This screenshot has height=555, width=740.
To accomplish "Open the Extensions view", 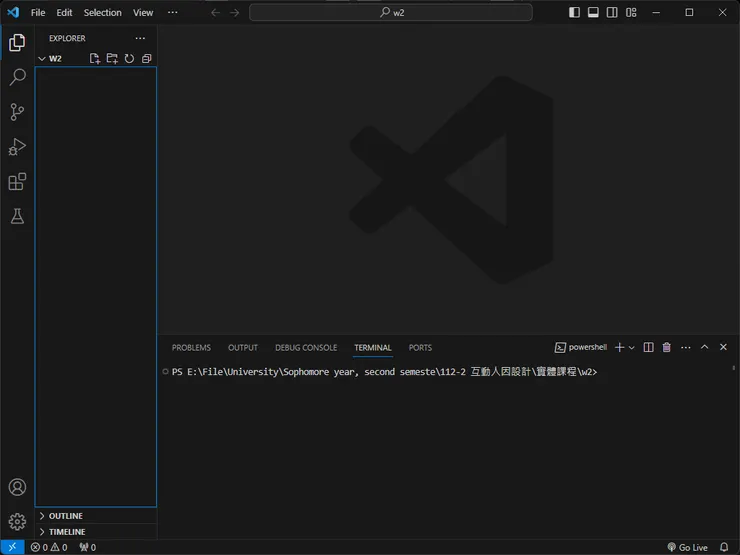I will tap(17, 182).
